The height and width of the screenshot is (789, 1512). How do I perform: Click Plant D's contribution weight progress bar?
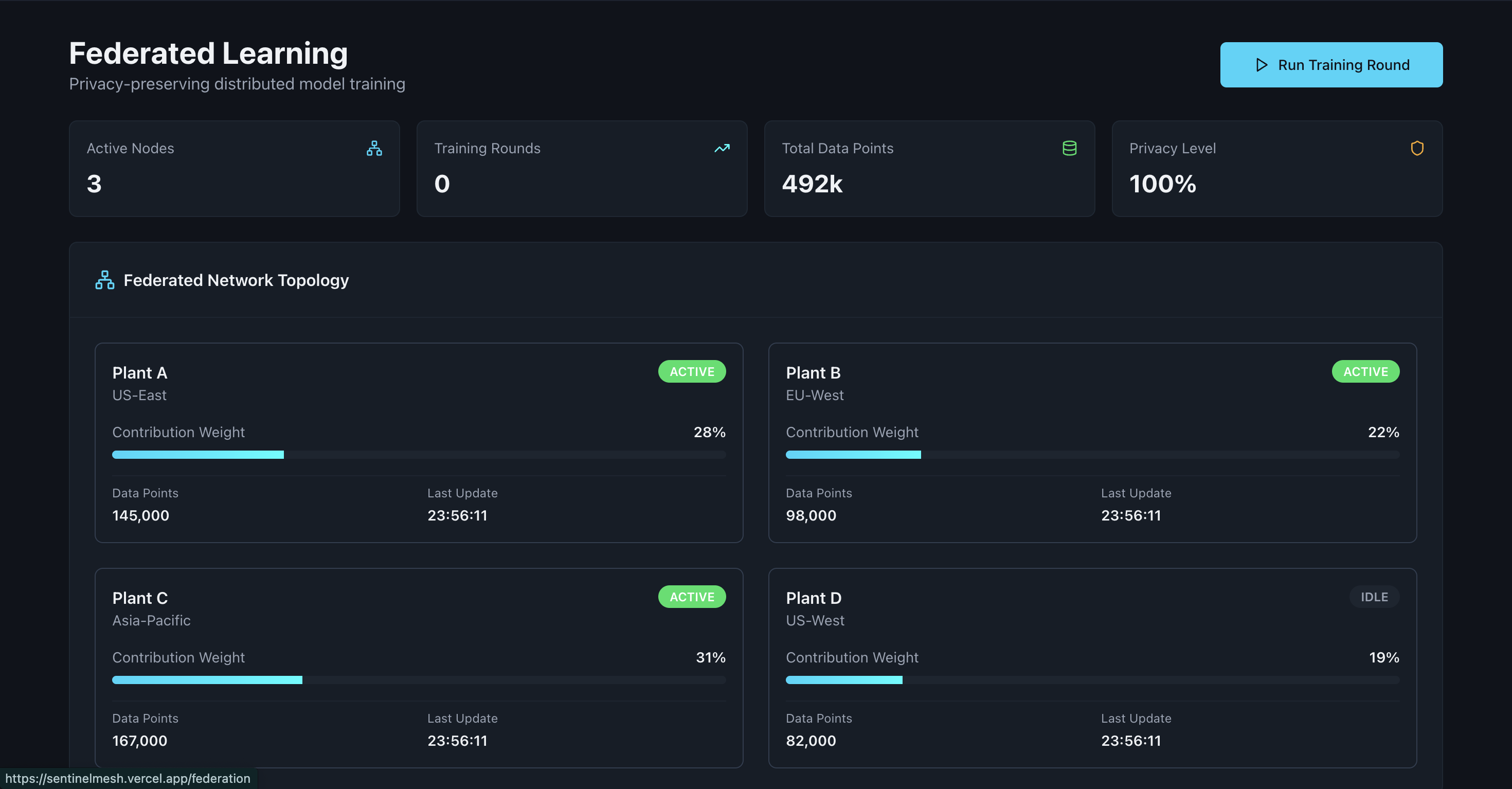point(1092,680)
